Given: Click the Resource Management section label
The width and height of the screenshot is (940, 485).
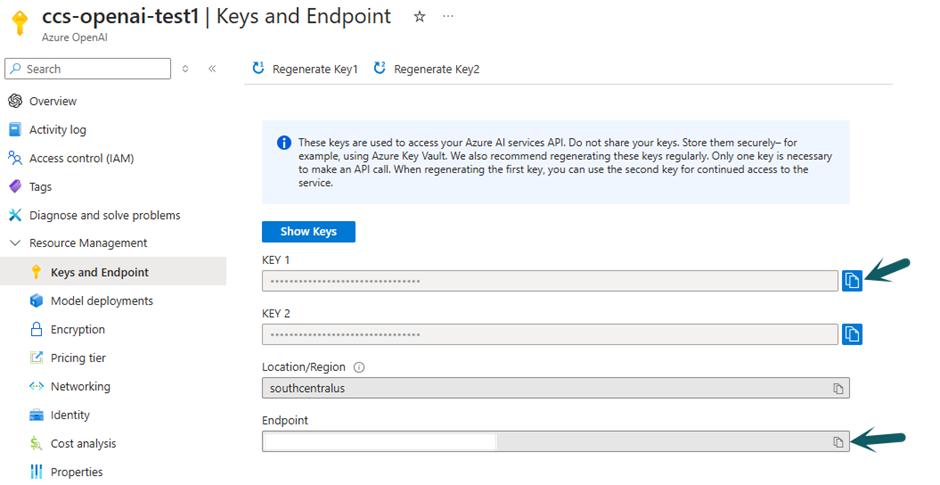Looking at the screenshot, I should [88, 243].
